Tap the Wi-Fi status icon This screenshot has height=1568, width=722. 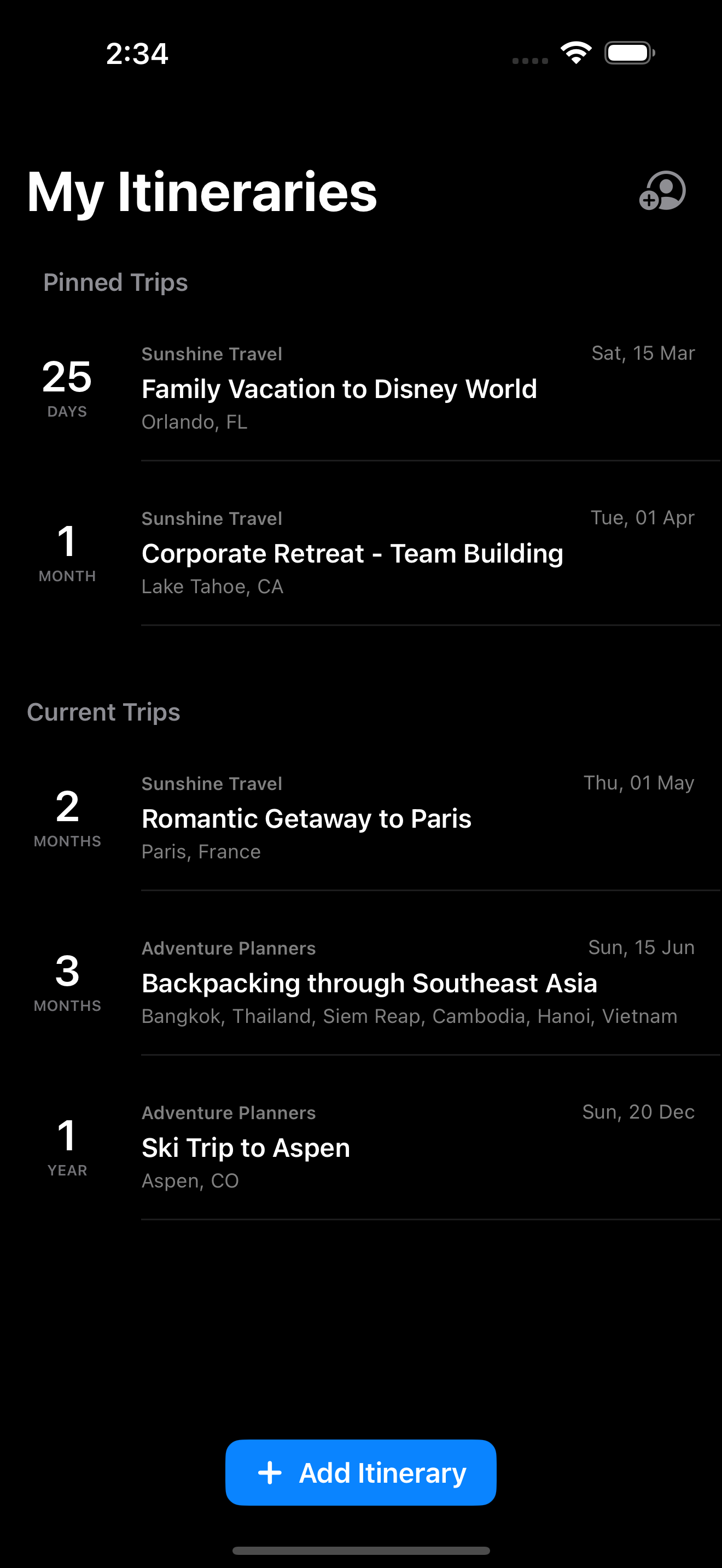576,53
